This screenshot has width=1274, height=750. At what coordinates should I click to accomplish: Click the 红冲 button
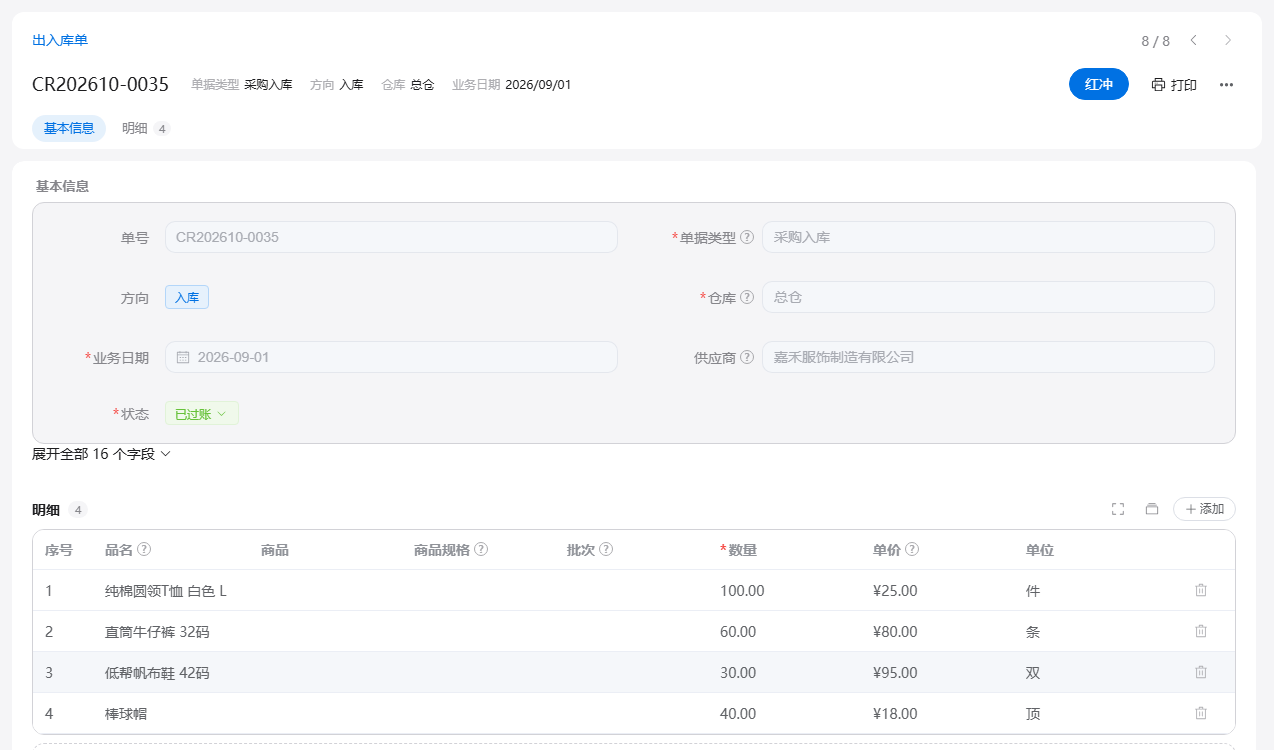coord(1099,85)
